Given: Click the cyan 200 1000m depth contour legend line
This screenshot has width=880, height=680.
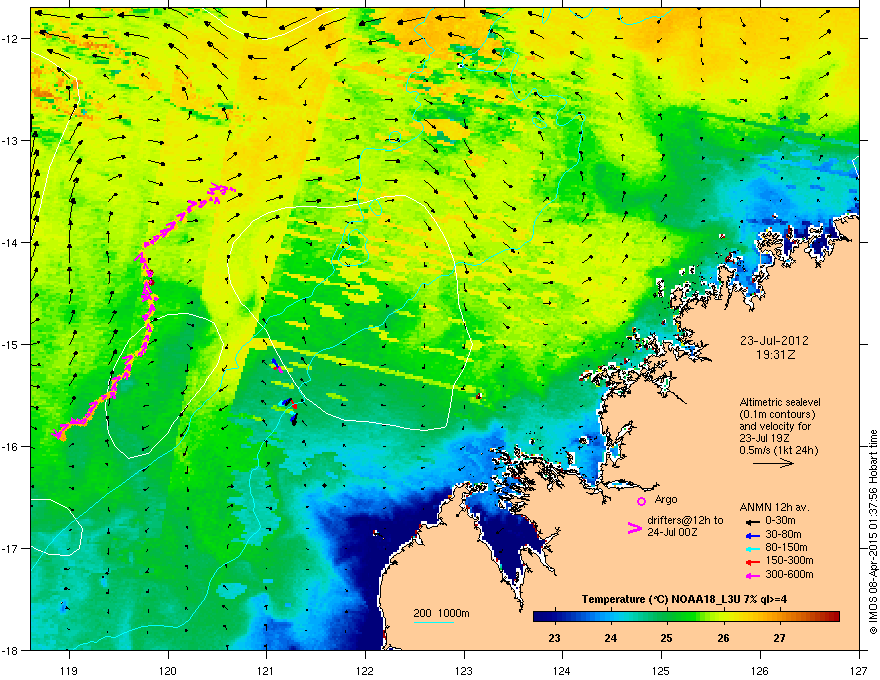Looking at the screenshot, I should [433, 622].
